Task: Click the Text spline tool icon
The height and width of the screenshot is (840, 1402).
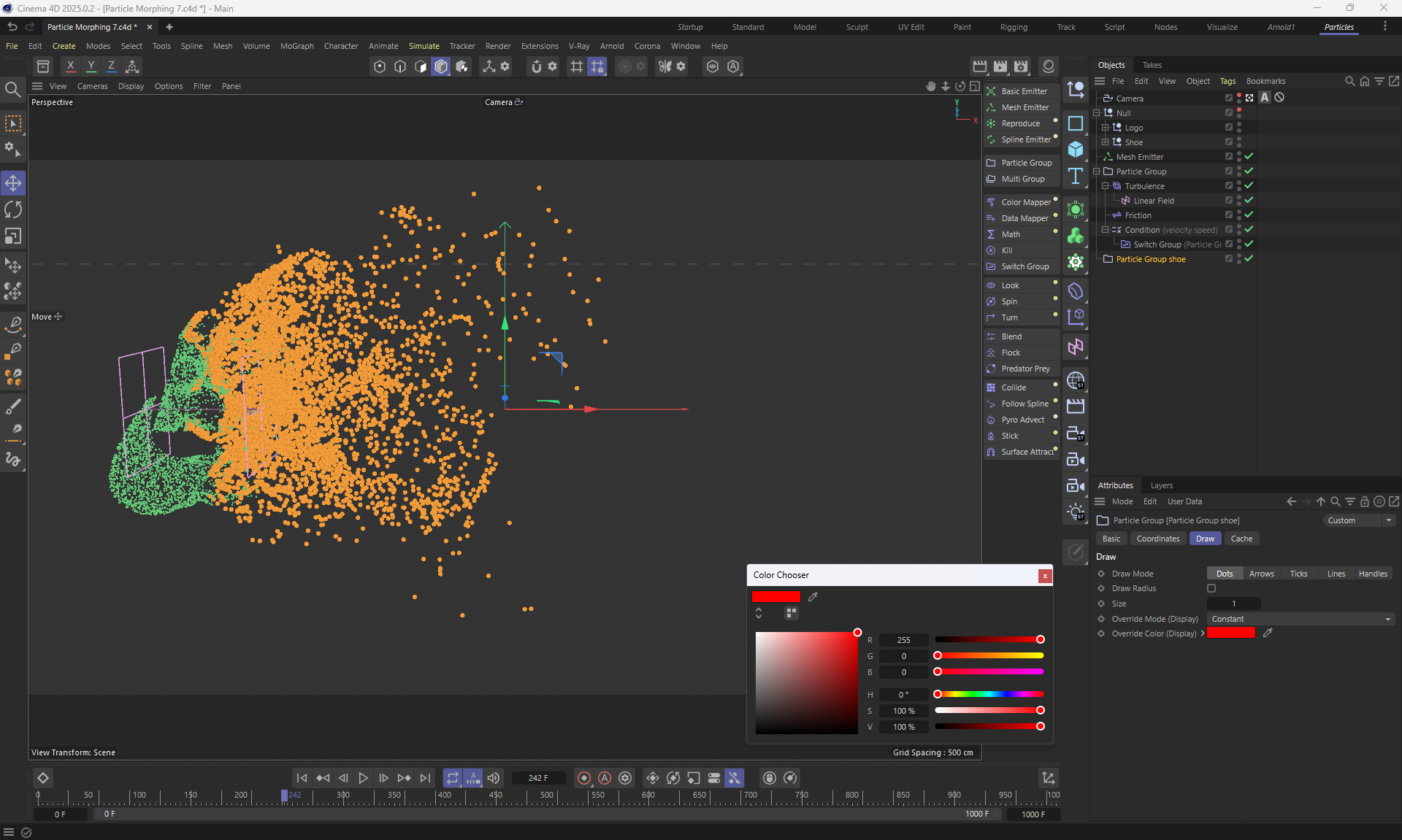Action: [x=1076, y=176]
